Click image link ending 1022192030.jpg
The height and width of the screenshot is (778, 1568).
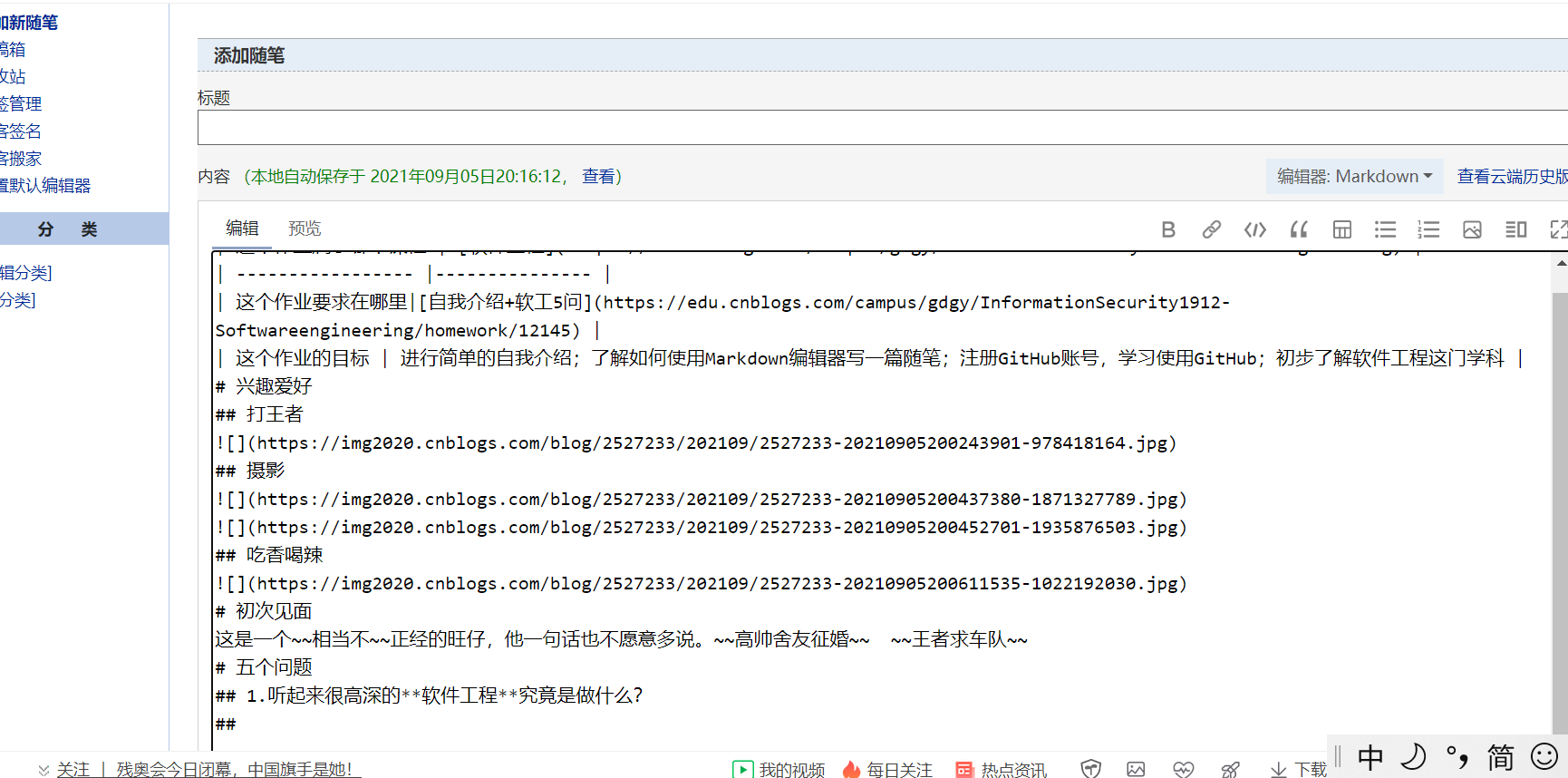coord(702,583)
